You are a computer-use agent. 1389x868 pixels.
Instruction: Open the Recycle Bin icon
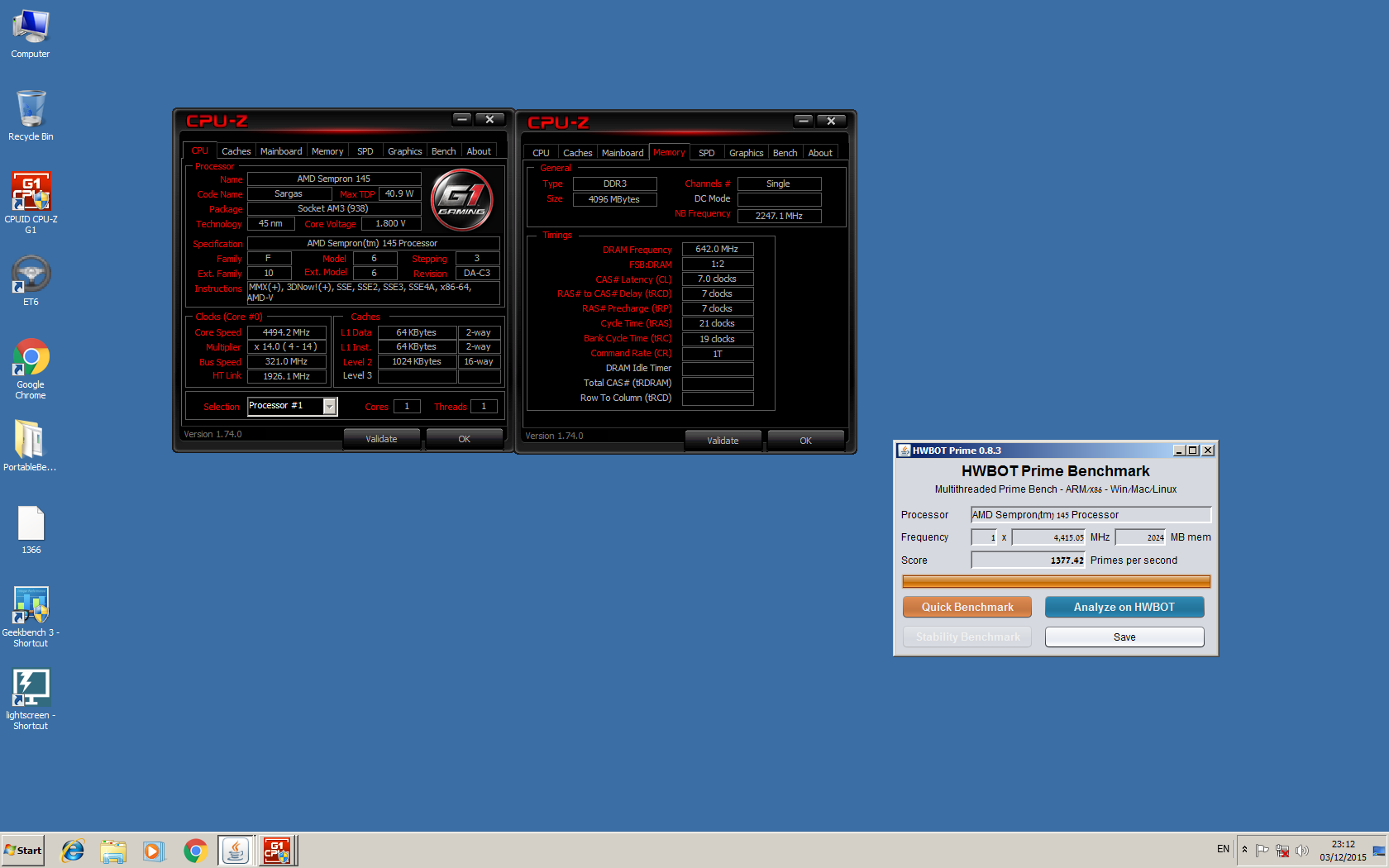pyautogui.click(x=31, y=116)
